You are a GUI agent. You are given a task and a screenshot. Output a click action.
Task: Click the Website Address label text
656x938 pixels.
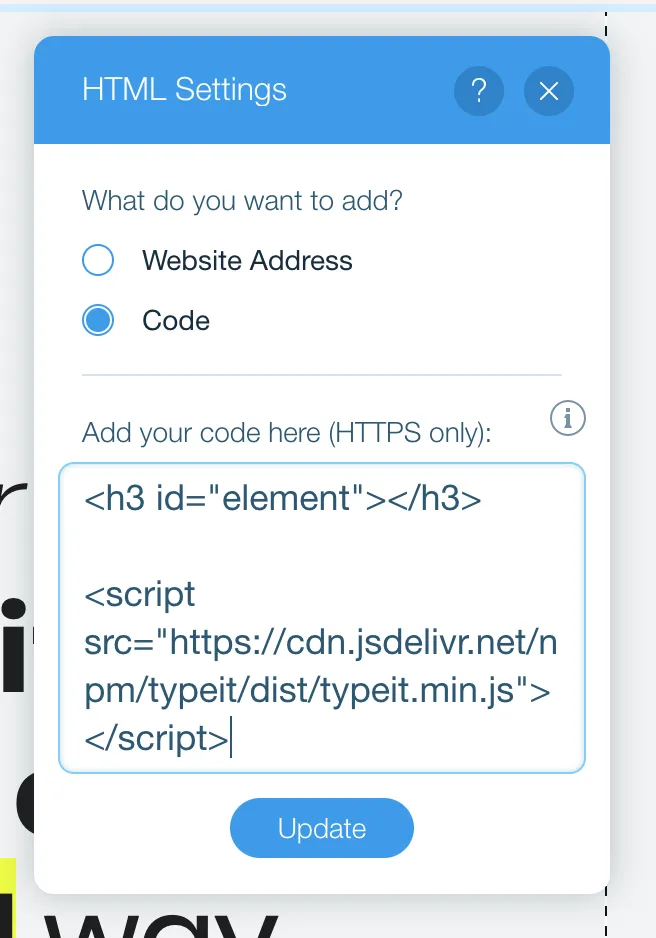click(x=248, y=260)
